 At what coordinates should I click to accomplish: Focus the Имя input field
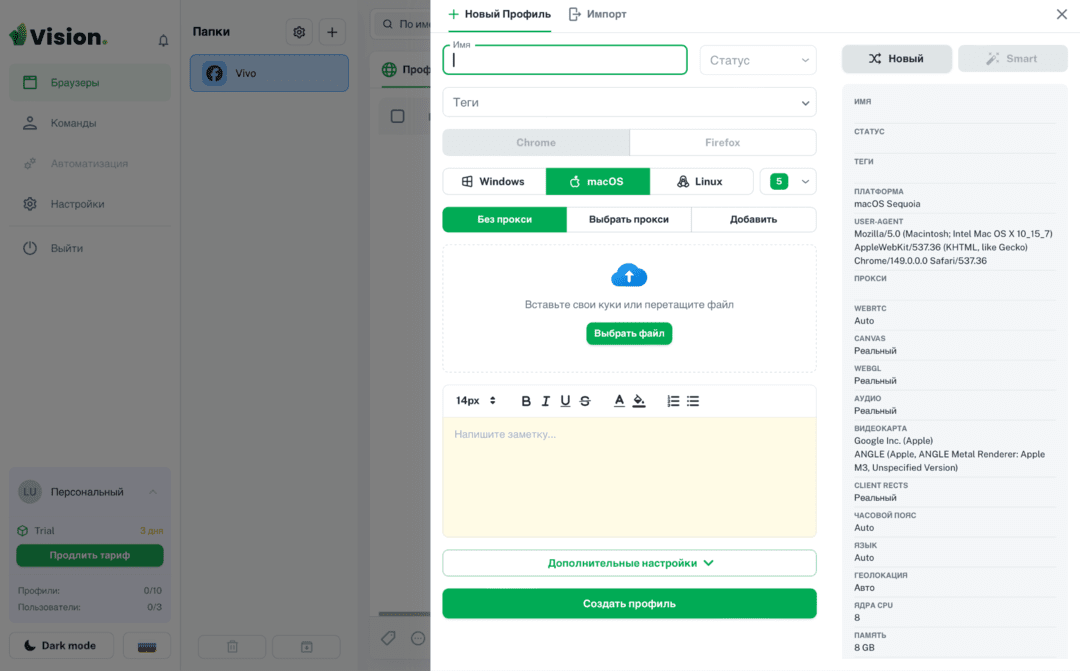coord(565,60)
